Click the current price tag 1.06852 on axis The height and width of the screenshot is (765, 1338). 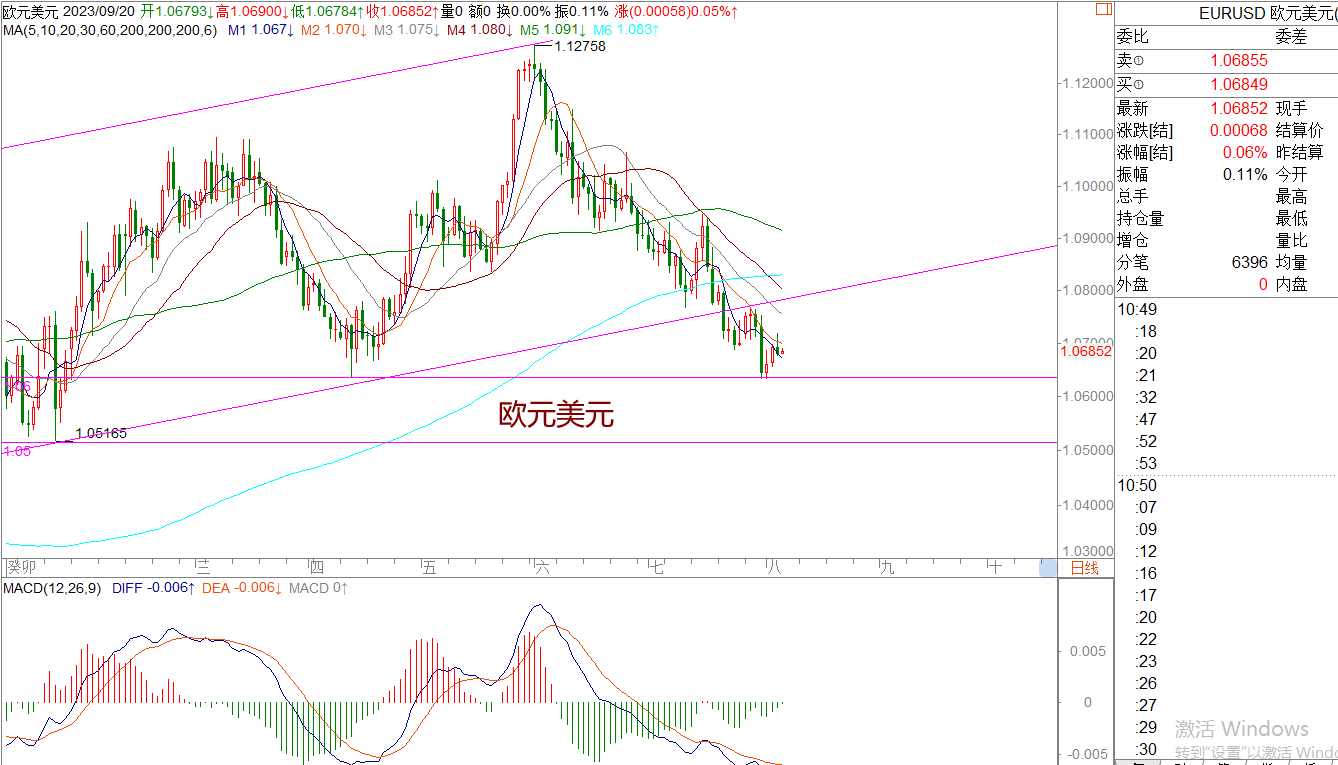pyautogui.click(x=1086, y=351)
